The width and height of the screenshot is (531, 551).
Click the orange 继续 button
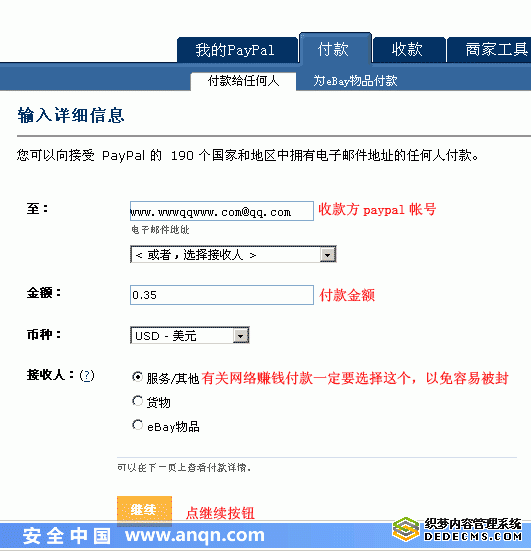[x=144, y=510]
